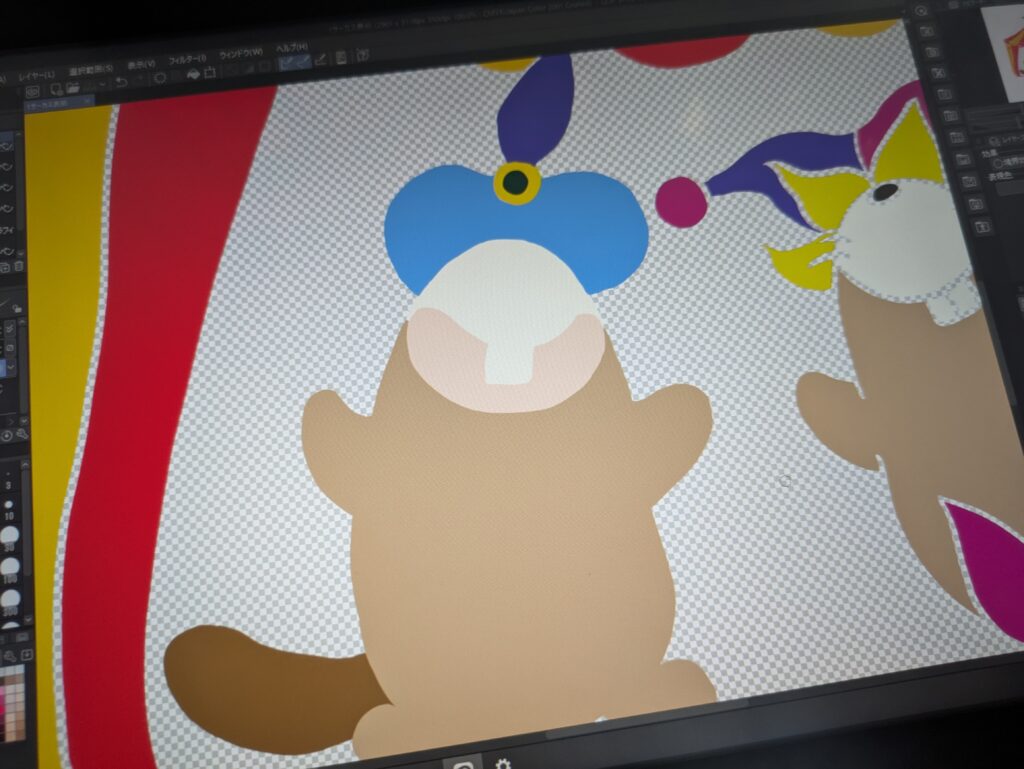This screenshot has height=769, width=1024.
Task: Open the 表示(V) menu
Action: [x=141, y=64]
